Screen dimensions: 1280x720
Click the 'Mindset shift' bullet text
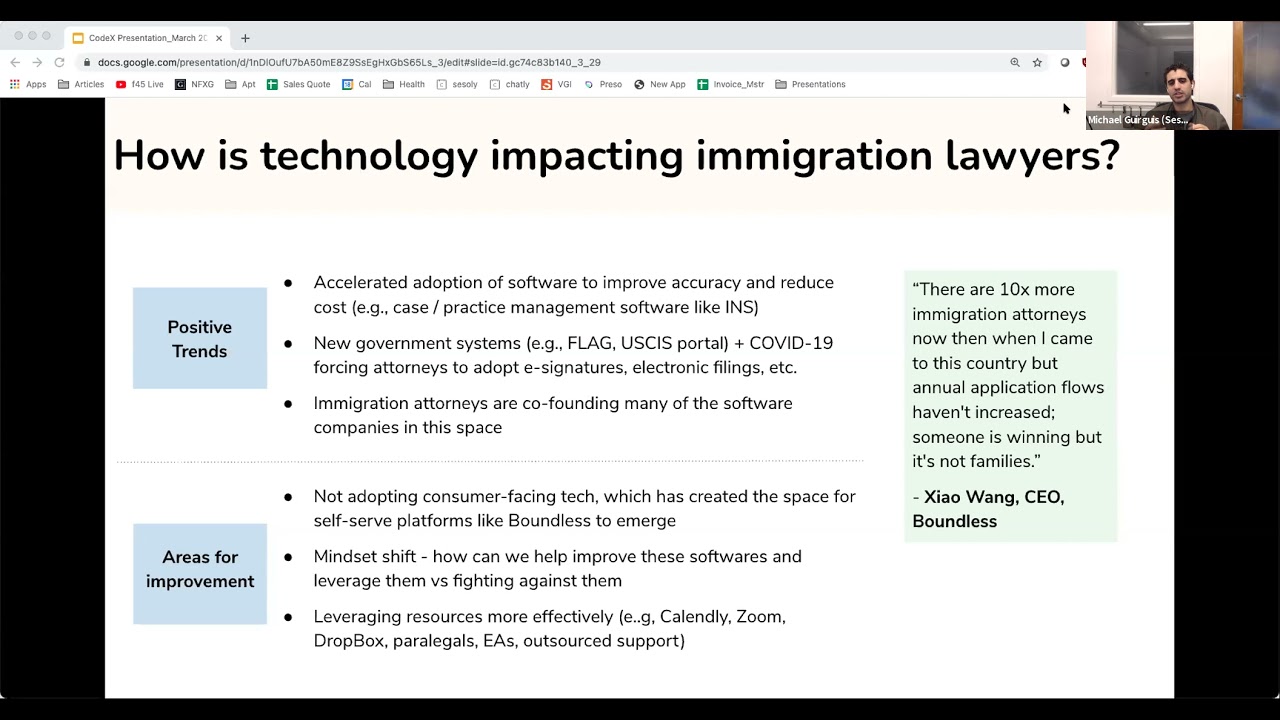tap(557, 568)
